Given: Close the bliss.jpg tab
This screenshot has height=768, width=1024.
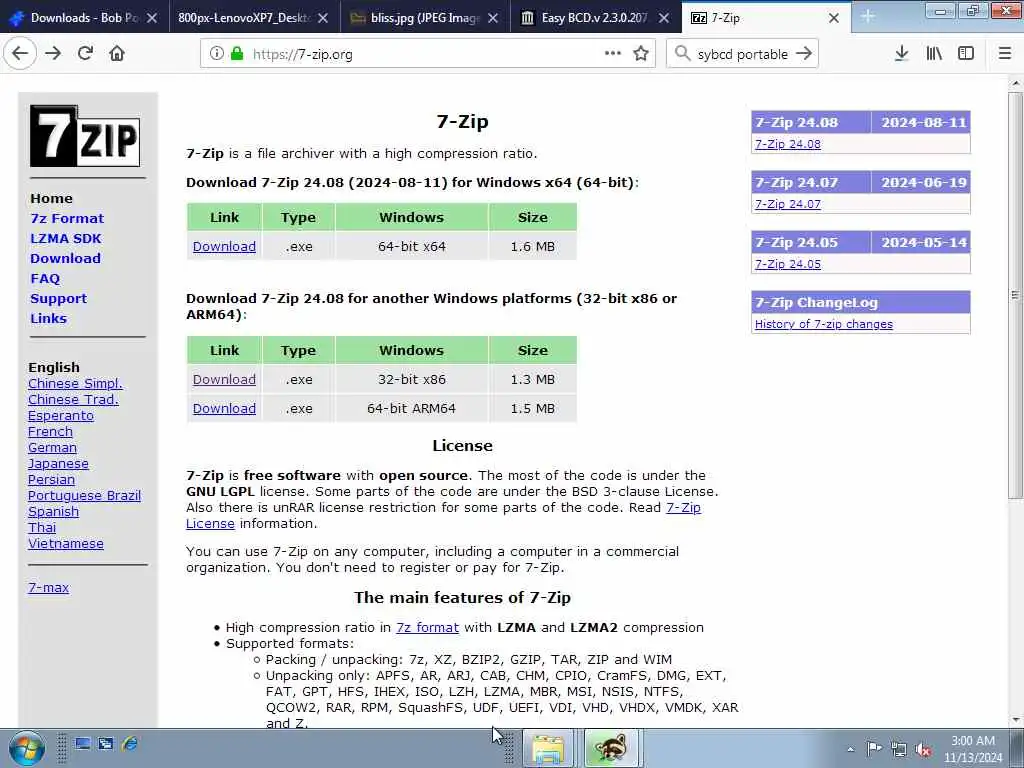Looking at the screenshot, I should pos(493,18).
